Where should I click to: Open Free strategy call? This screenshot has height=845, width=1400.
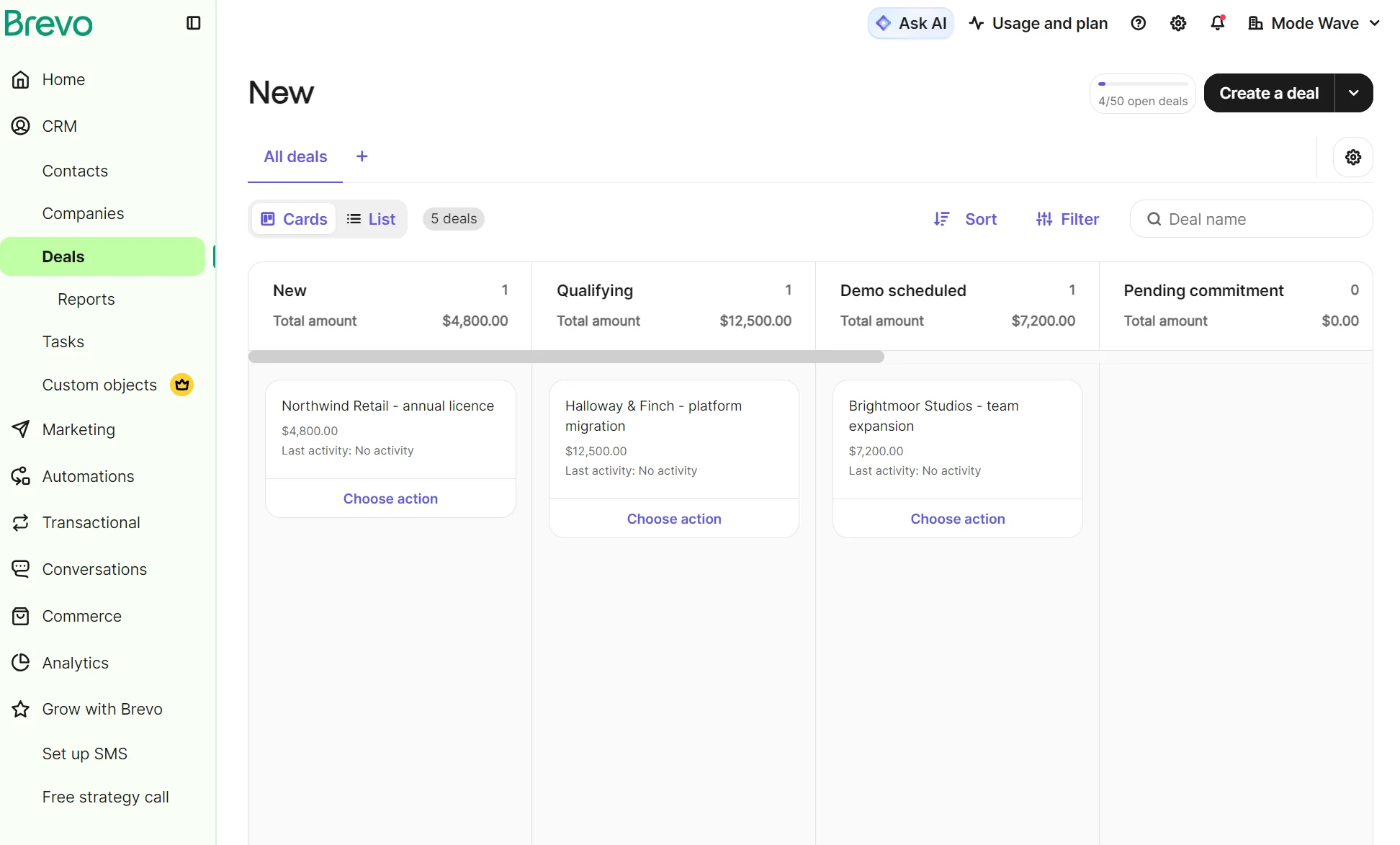click(x=106, y=797)
